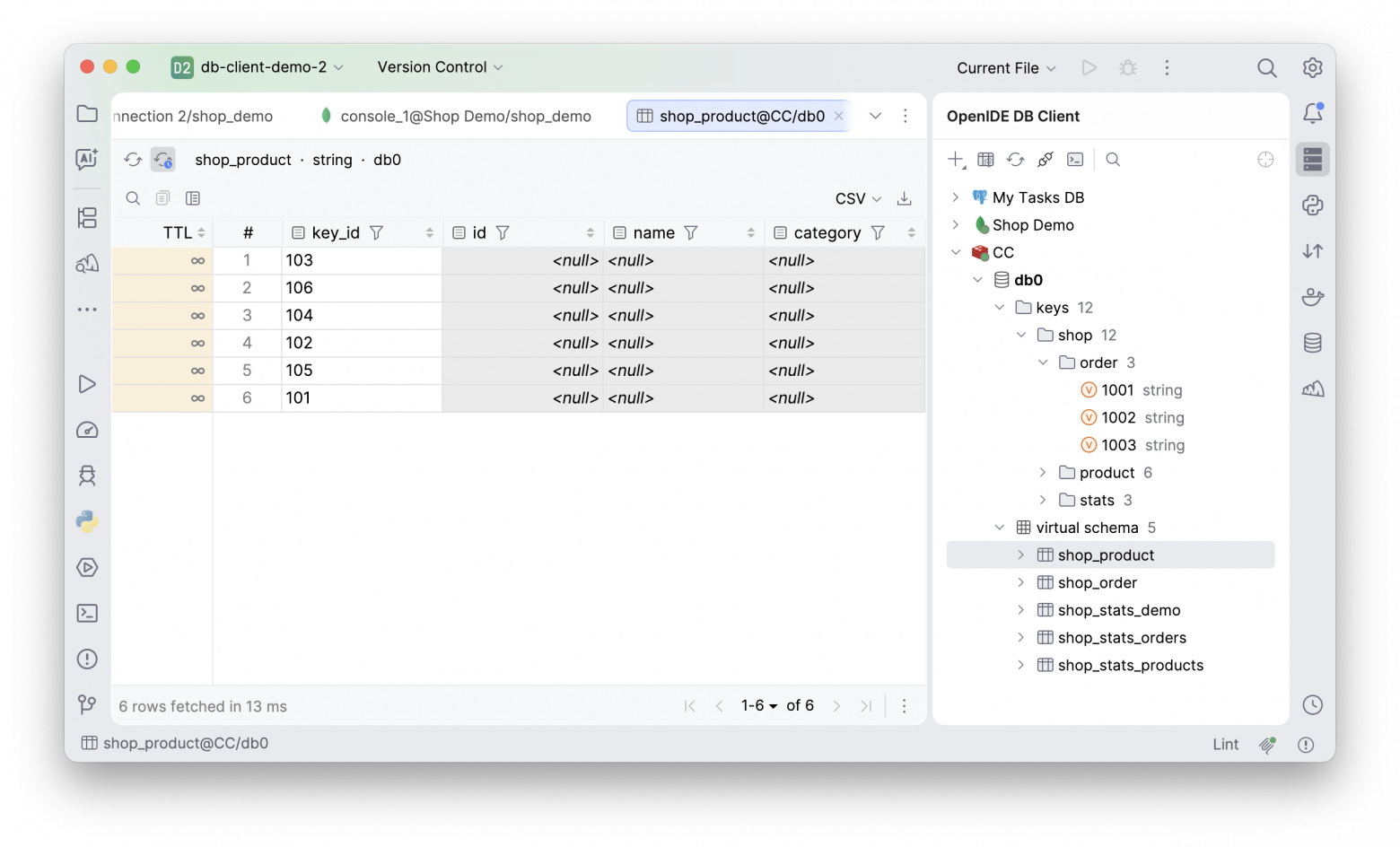Screen dimensions: 1400x847
Task: Open the 1-6 page size selector
Action: pyautogui.click(x=759, y=706)
